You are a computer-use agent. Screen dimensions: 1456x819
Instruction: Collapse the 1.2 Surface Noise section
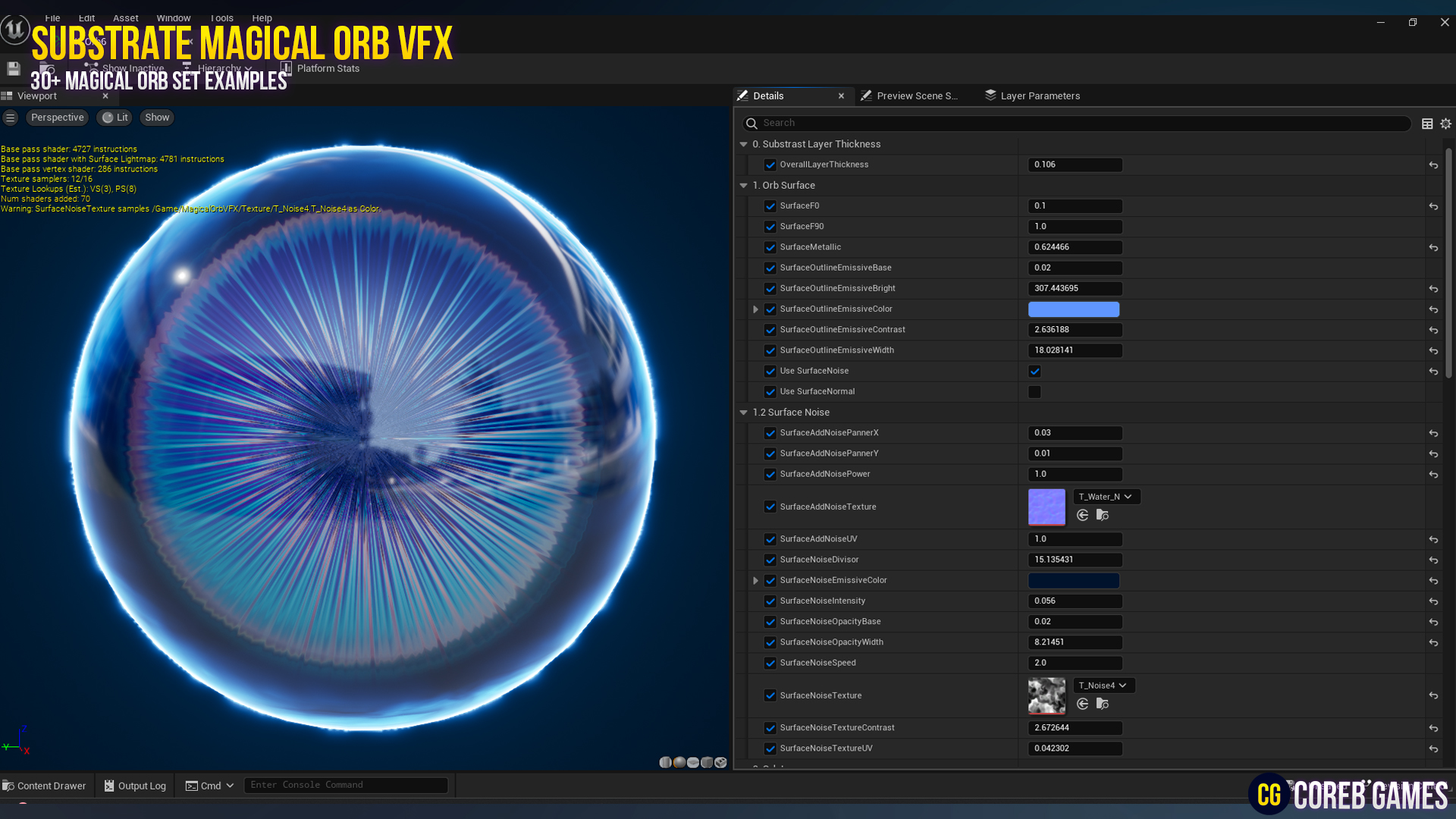pos(743,412)
